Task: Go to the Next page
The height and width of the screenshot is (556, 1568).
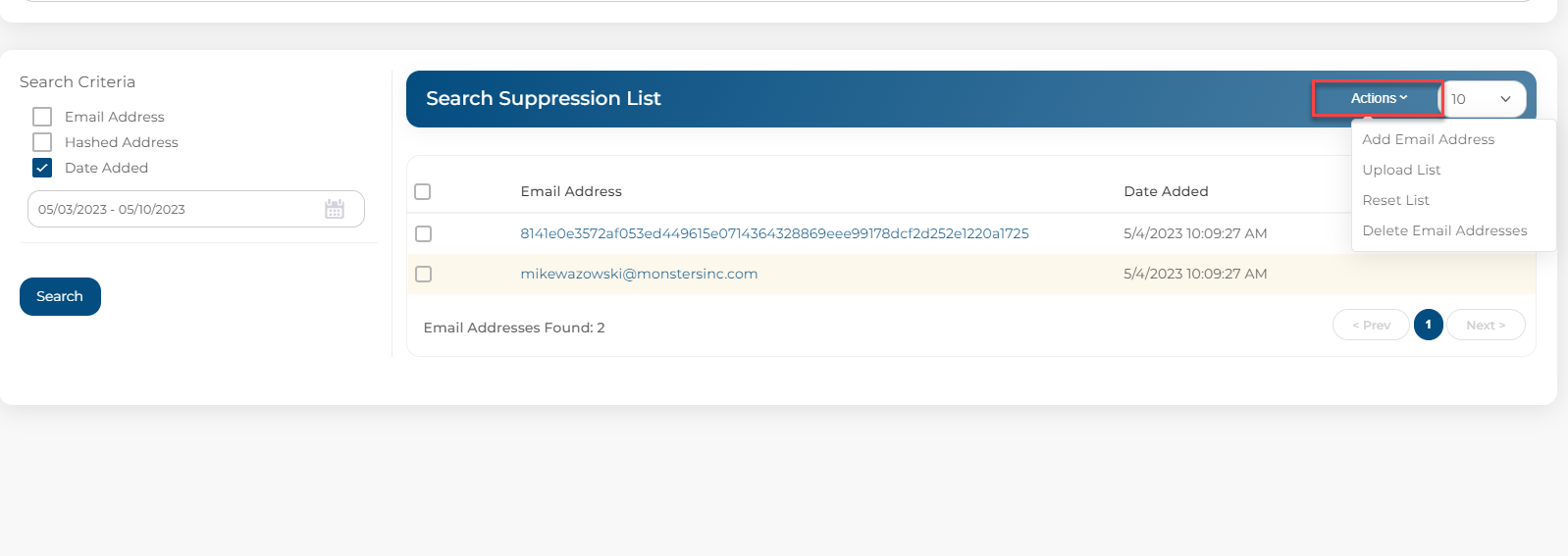Action: 1486,325
